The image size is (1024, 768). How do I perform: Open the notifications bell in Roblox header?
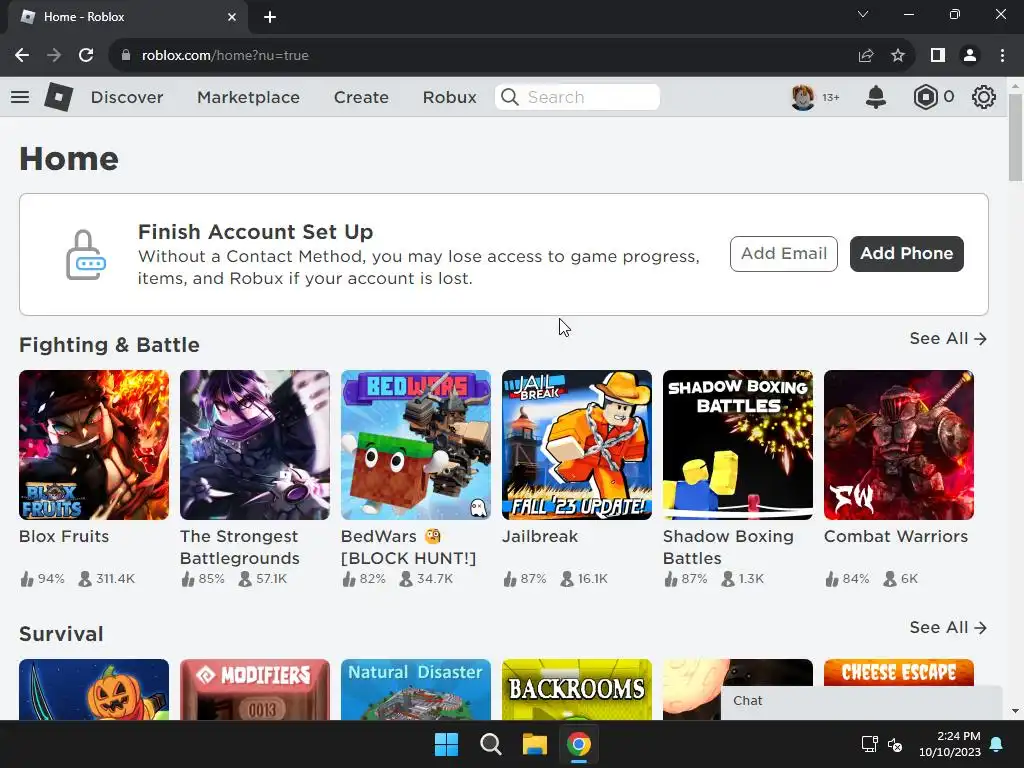[876, 97]
